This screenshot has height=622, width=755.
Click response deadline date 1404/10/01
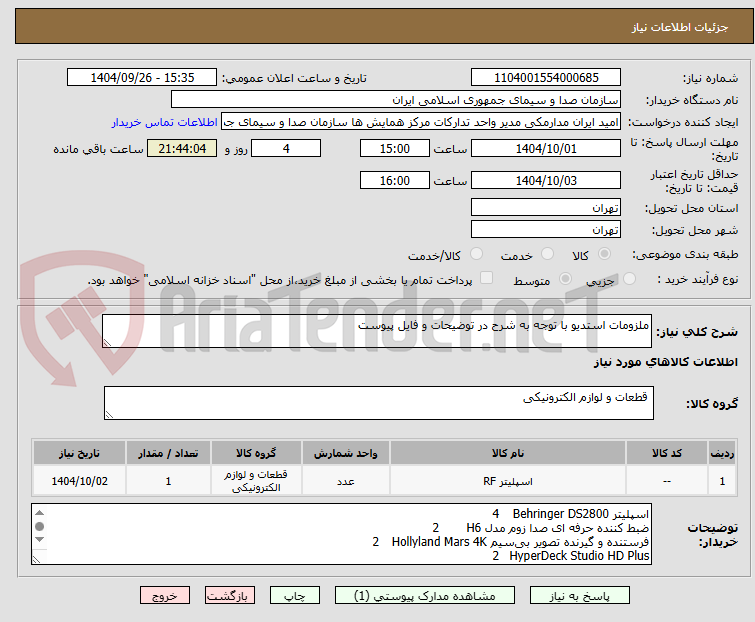[x=546, y=148]
